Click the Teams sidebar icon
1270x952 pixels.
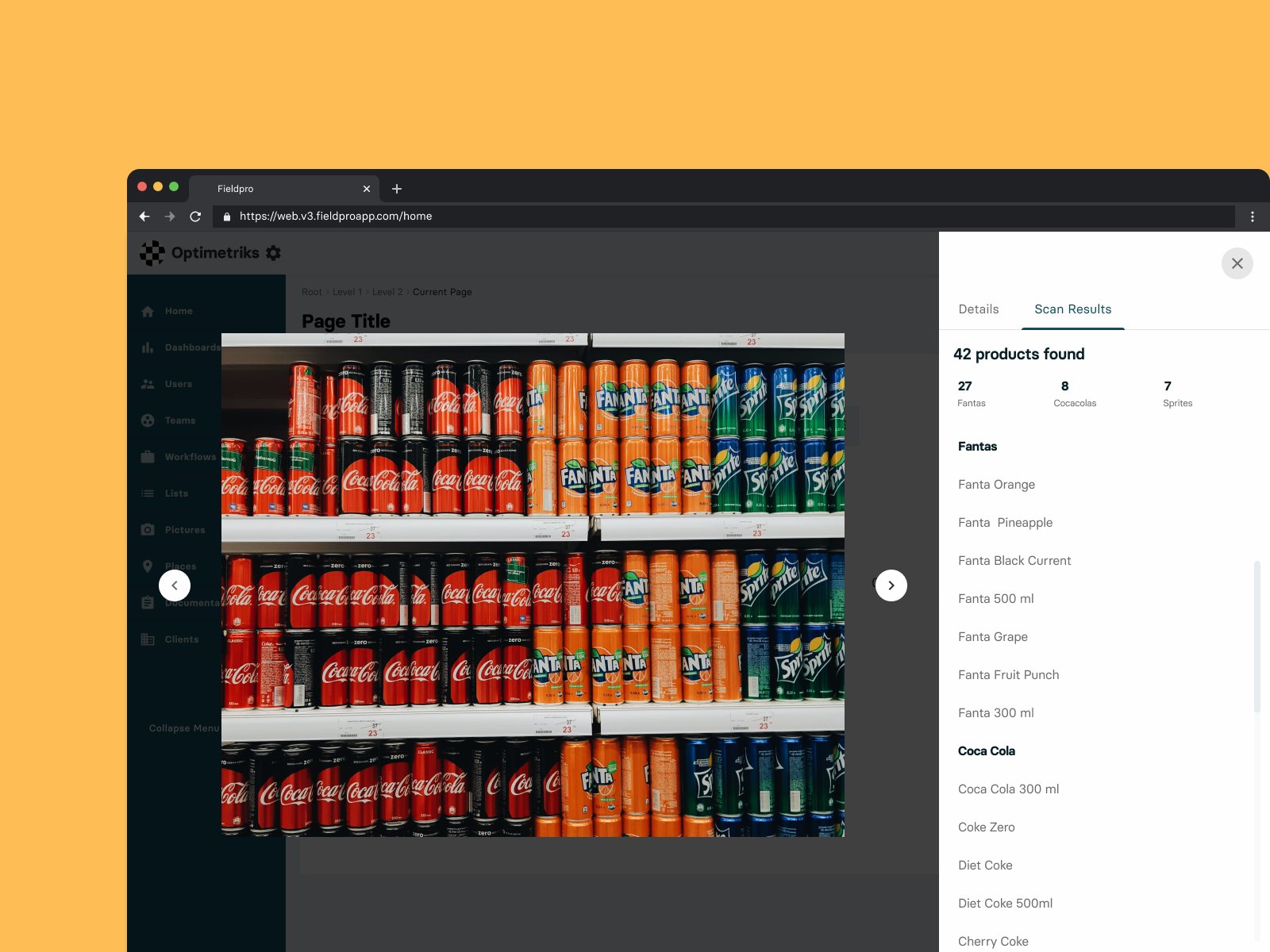click(x=148, y=420)
